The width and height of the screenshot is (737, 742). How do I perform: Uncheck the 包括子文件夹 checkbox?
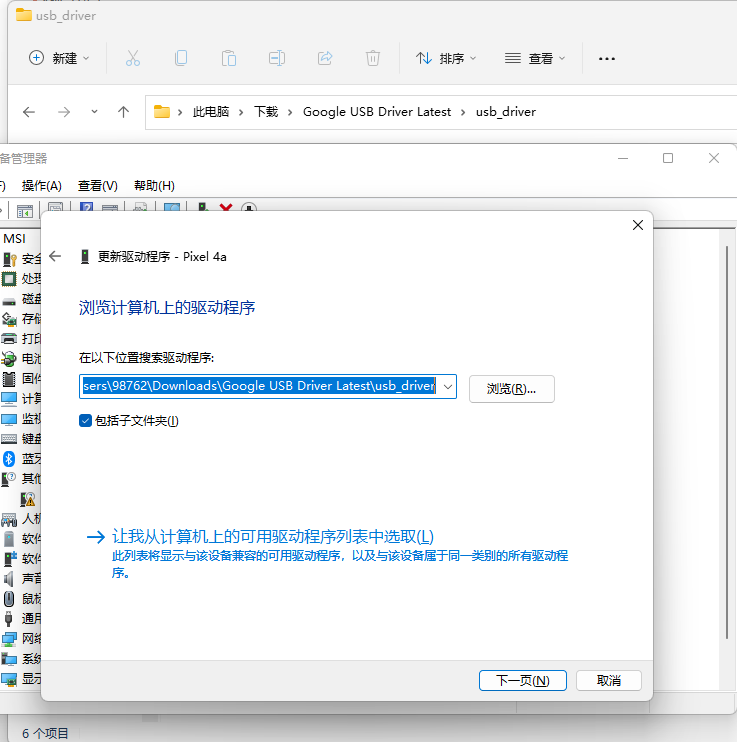point(85,421)
